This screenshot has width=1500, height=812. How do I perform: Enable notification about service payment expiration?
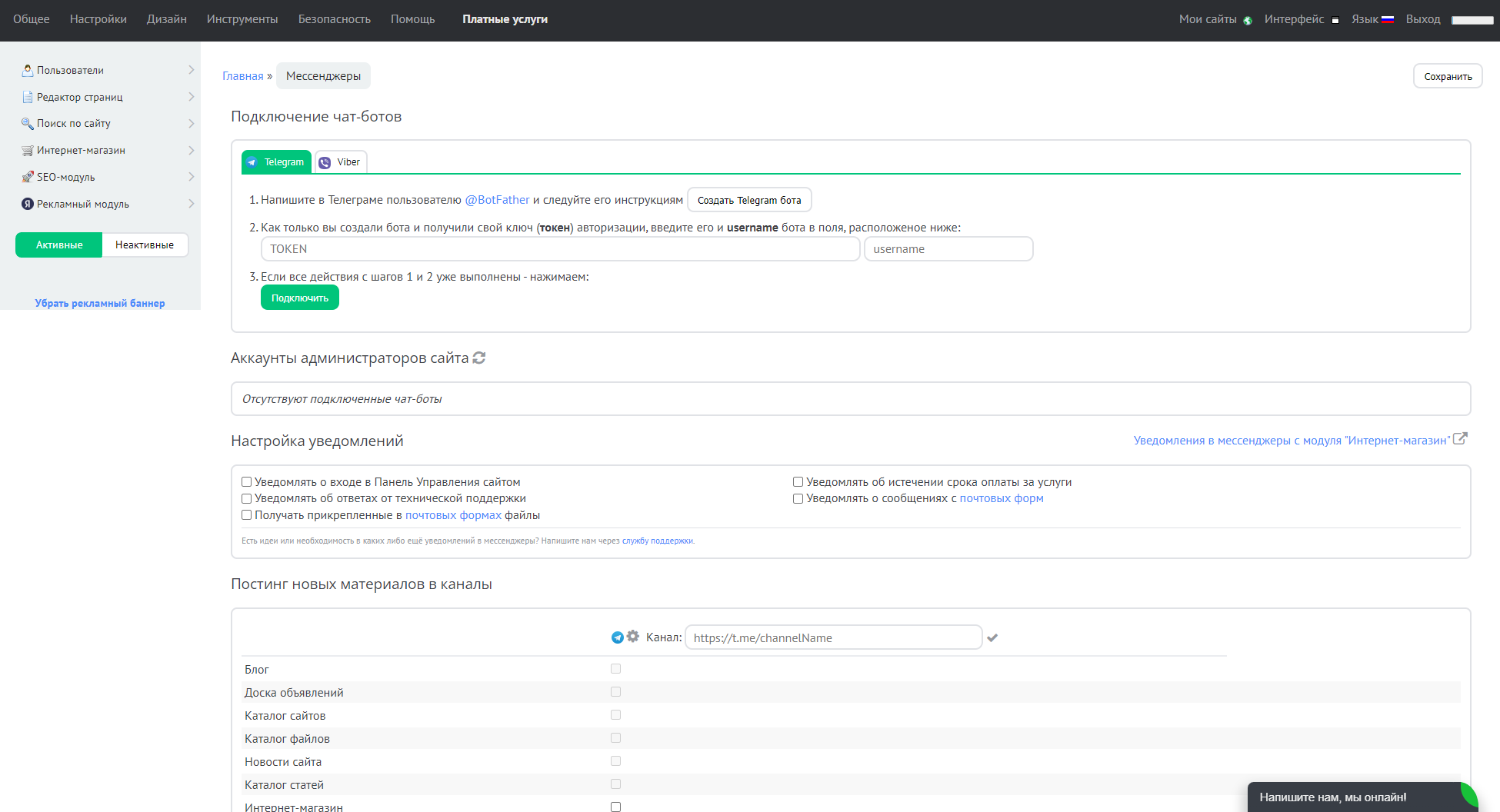798,482
